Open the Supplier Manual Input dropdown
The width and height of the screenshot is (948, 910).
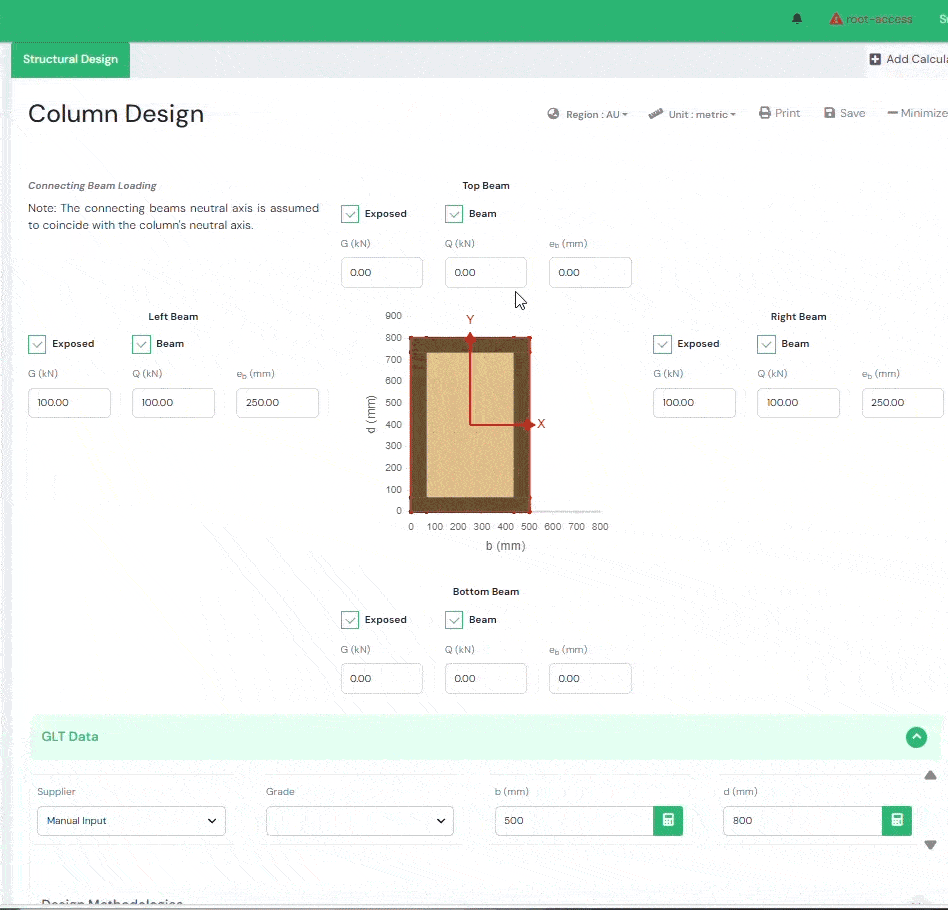(x=131, y=821)
